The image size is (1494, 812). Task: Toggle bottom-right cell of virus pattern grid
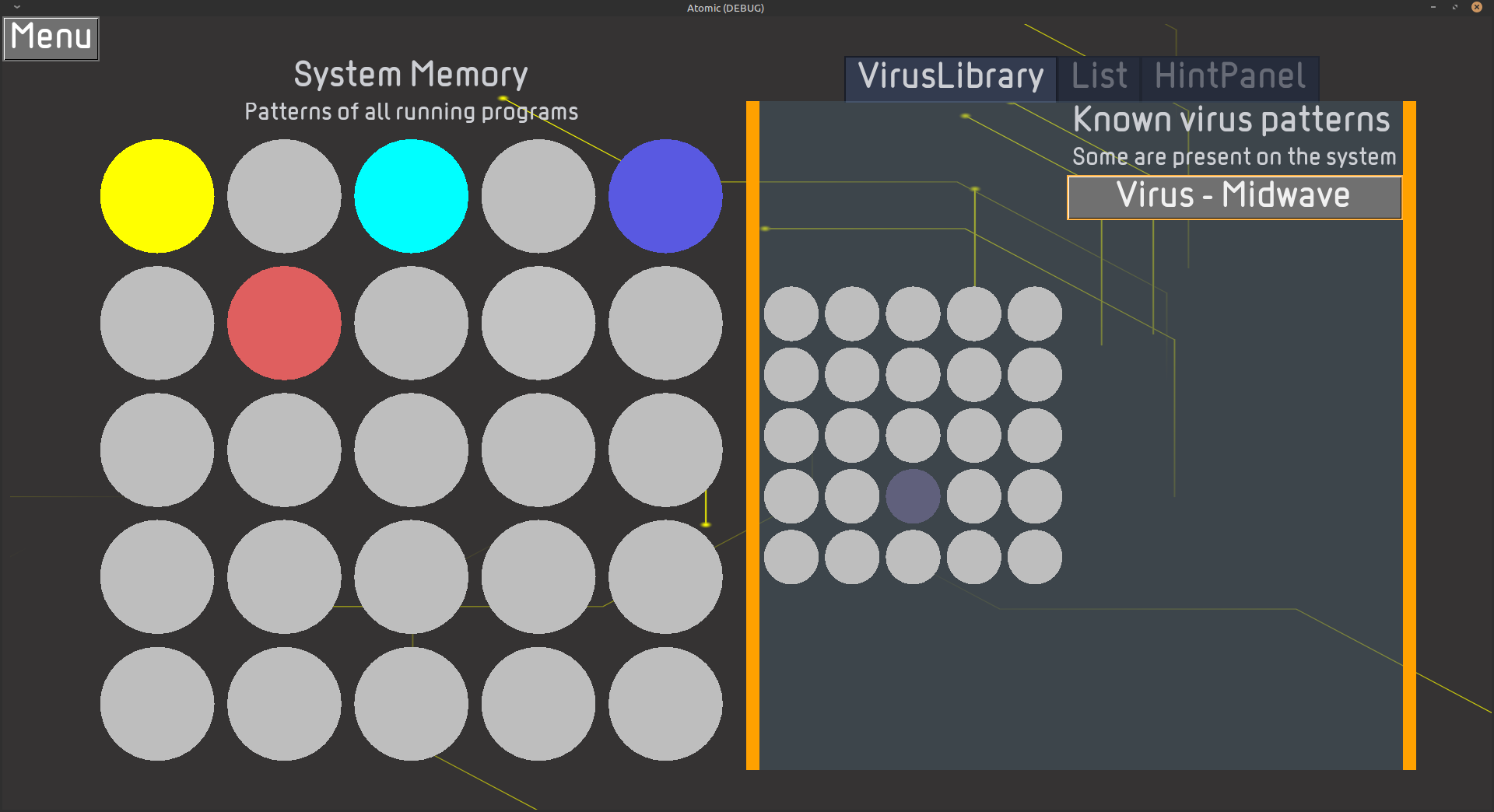(x=1035, y=557)
